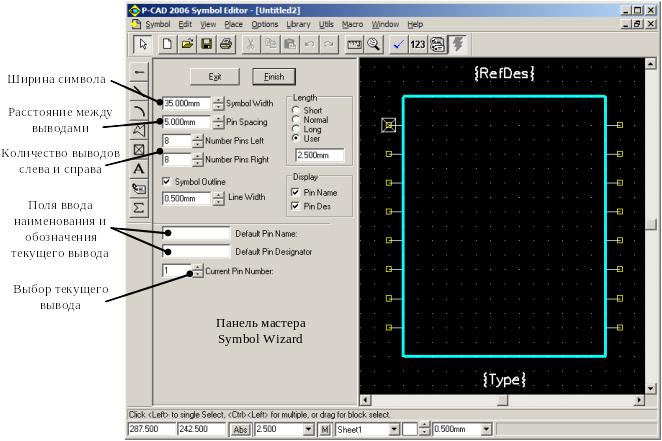Open the Help menu
Screen dimensions: 662x441
click(x=415, y=24)
